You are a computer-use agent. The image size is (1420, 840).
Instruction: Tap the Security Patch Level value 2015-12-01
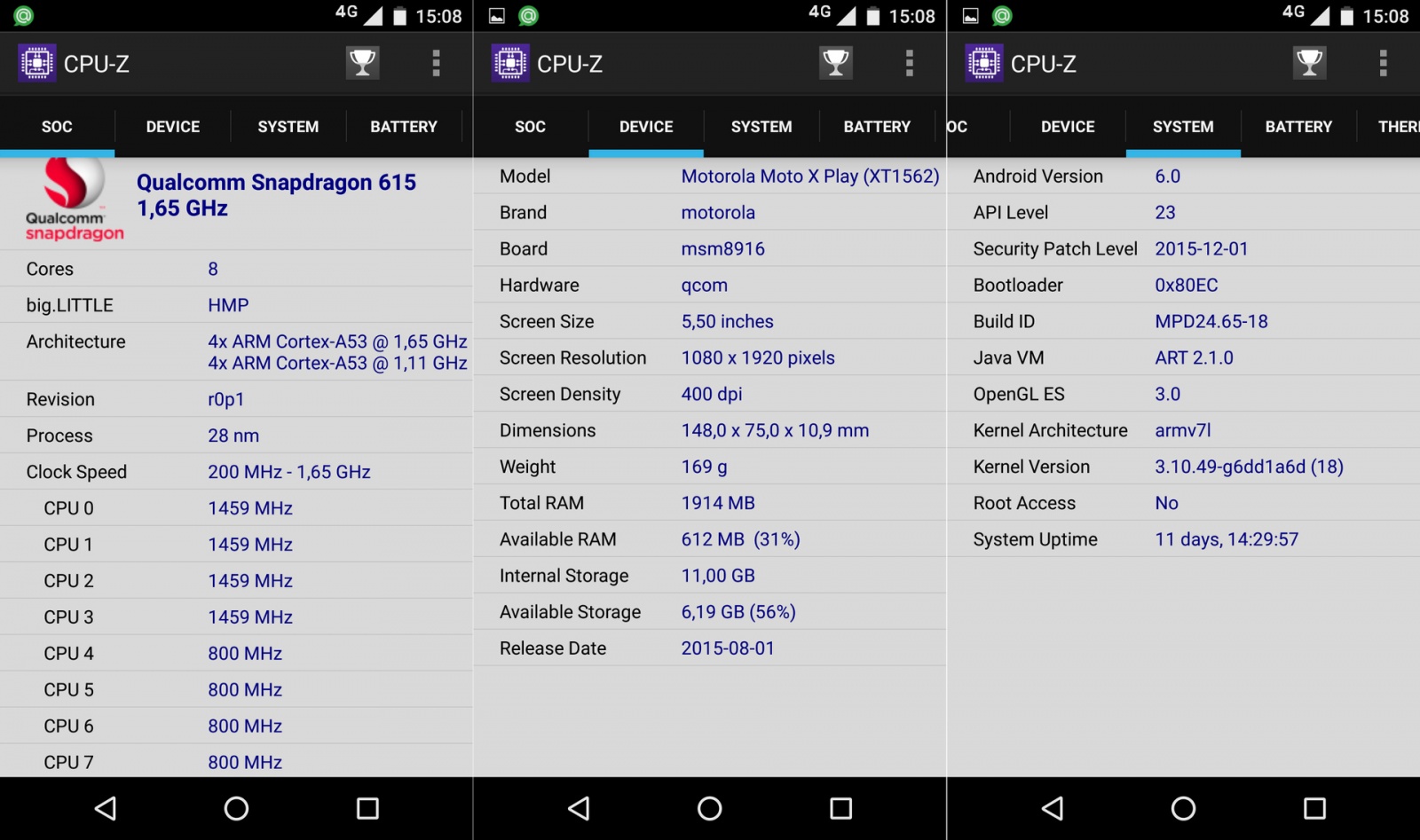point(1202,249)
